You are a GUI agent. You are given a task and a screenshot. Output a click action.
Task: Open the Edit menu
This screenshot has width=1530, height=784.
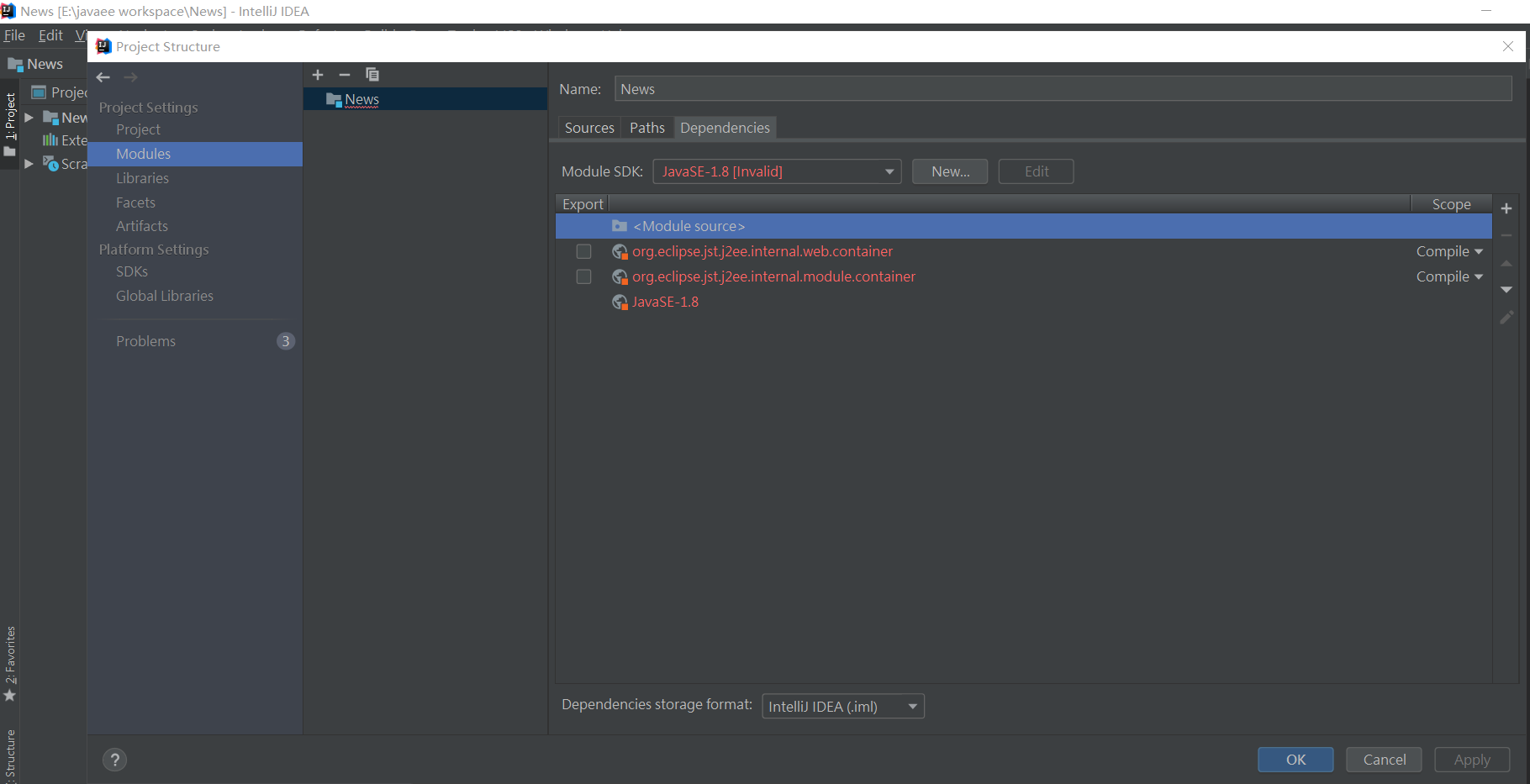click(50, 35)
